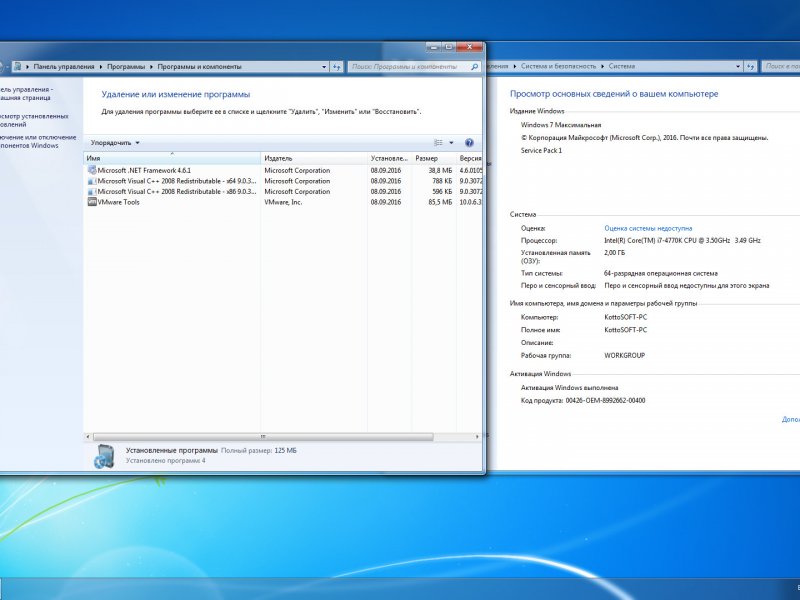Click the product code 00426-OEM-8992662-00400
The width and height of the screenshot is (800, 600).
[x=605, y=401]
